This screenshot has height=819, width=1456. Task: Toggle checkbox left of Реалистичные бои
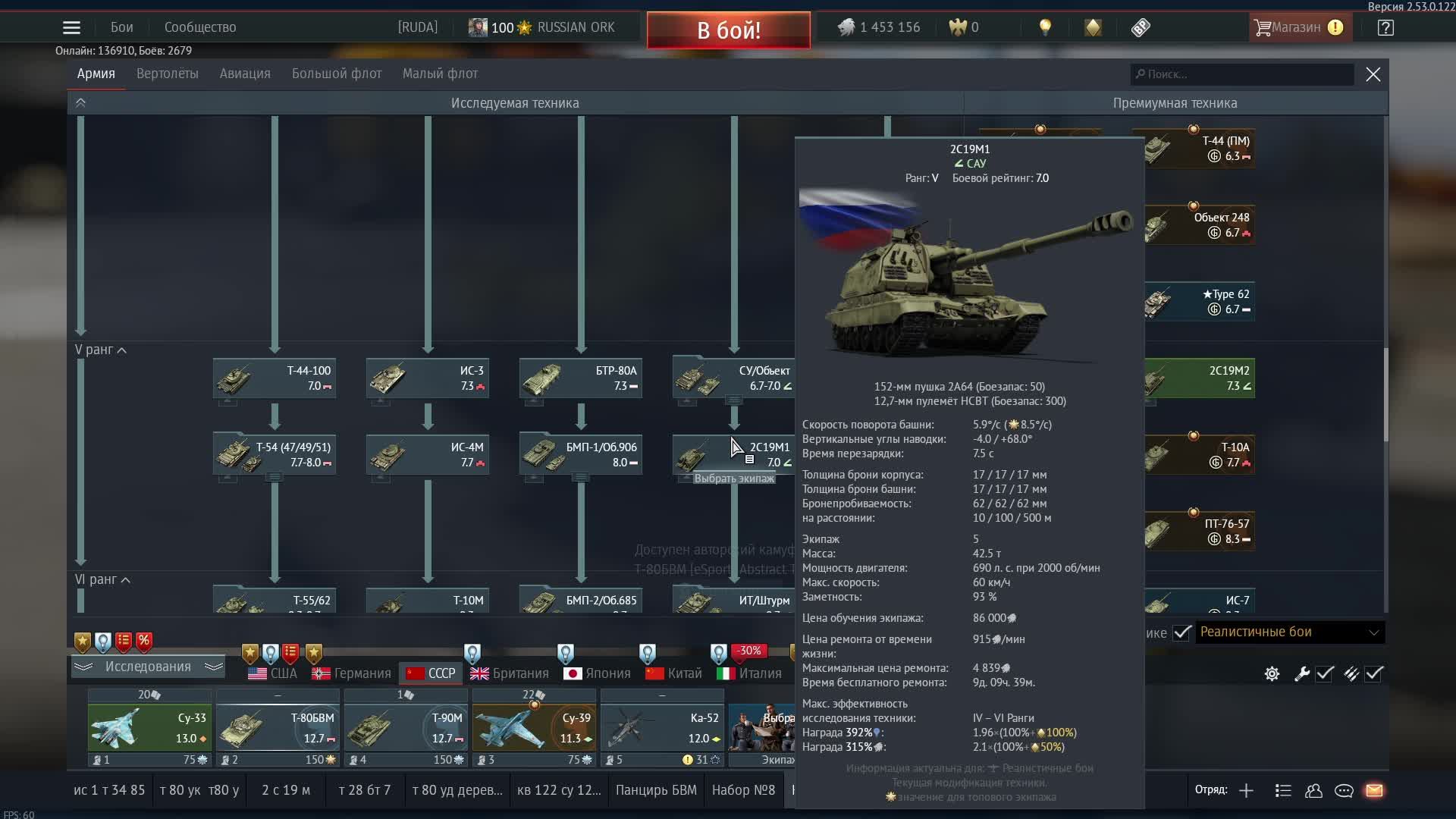pyautogui.click(x=1181, y=632)
